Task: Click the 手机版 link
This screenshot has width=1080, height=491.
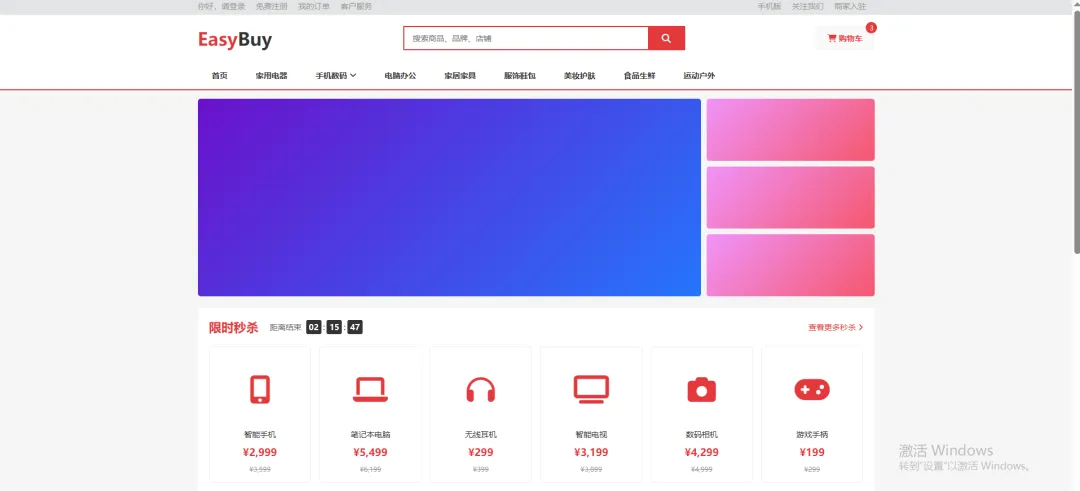Action: [769, 6]
